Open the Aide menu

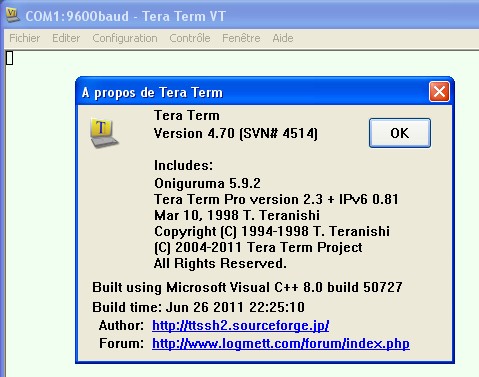point(283,38)
